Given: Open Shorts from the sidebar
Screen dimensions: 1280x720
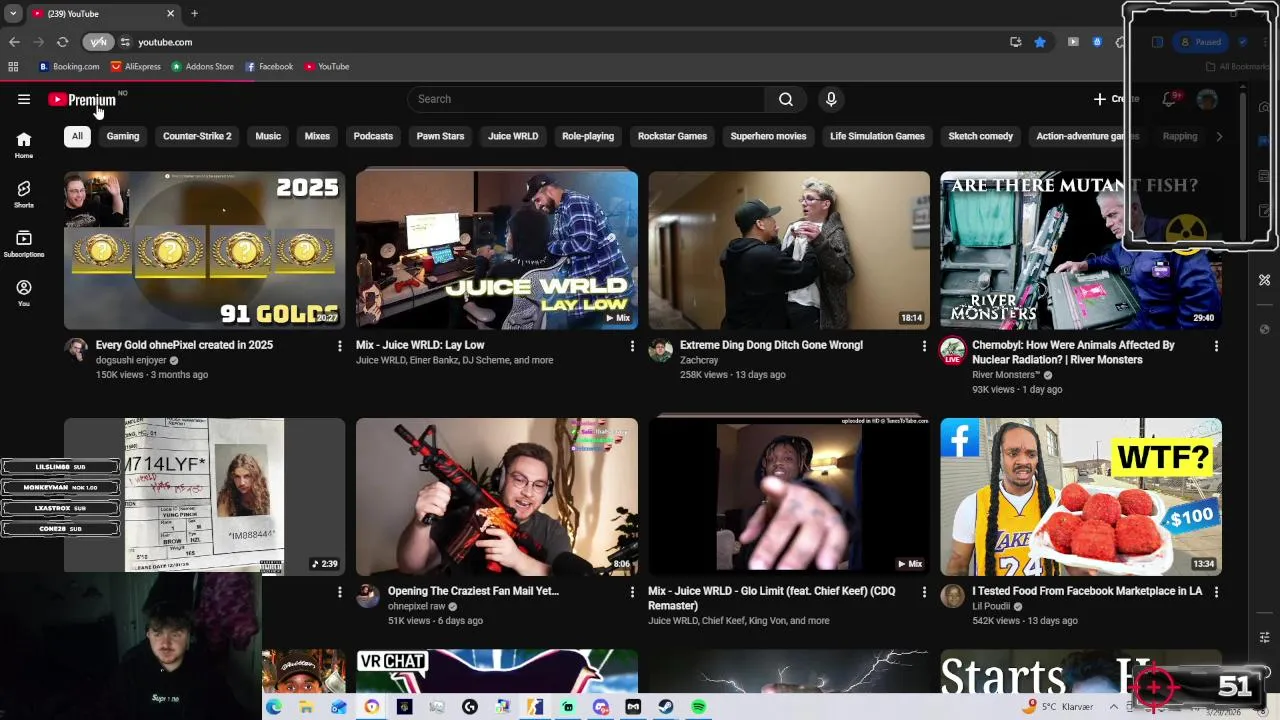Looking at the screenshot, I should coord(24,194).
